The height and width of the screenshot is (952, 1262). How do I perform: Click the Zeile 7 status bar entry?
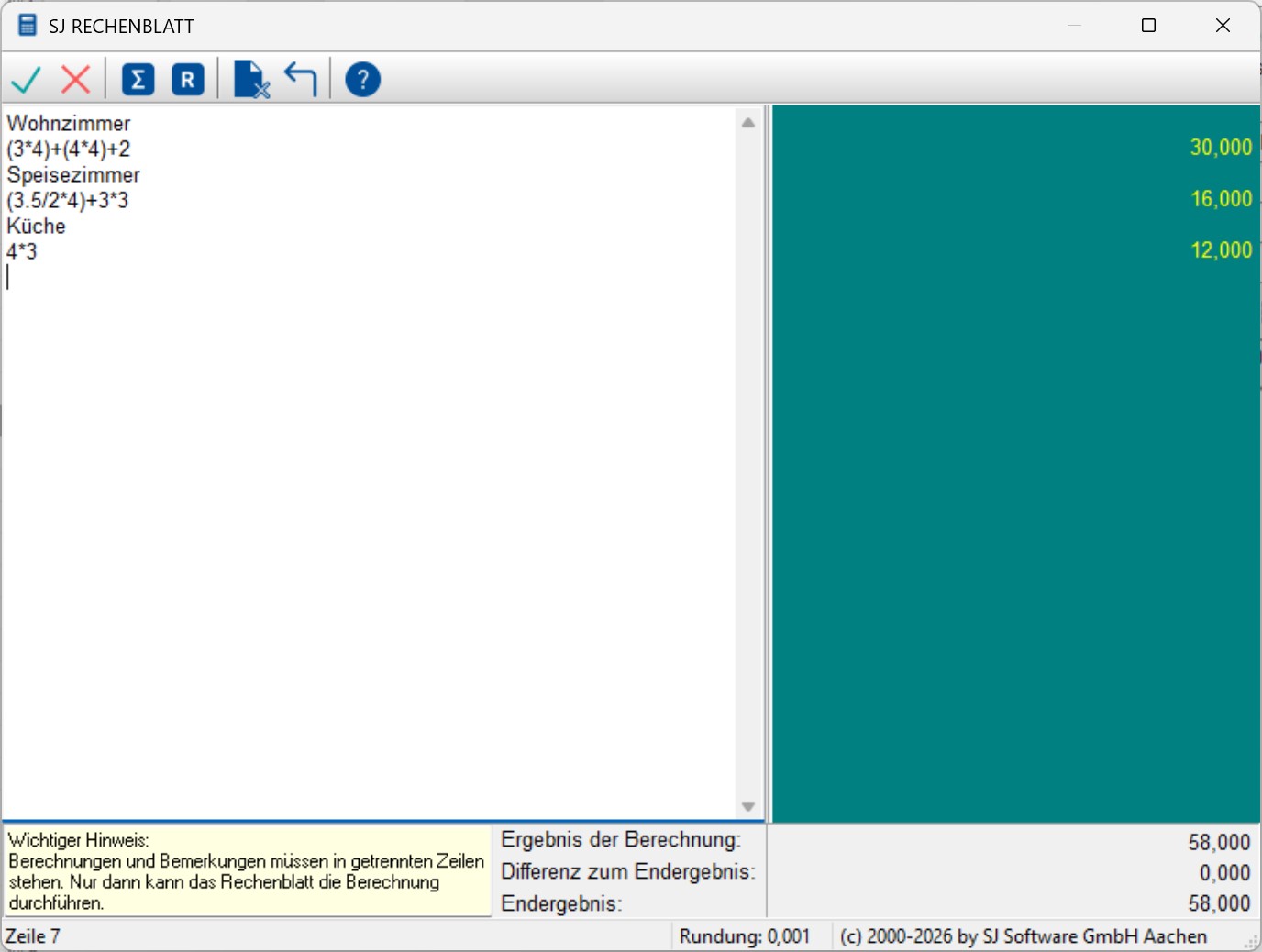pos(33,936)
